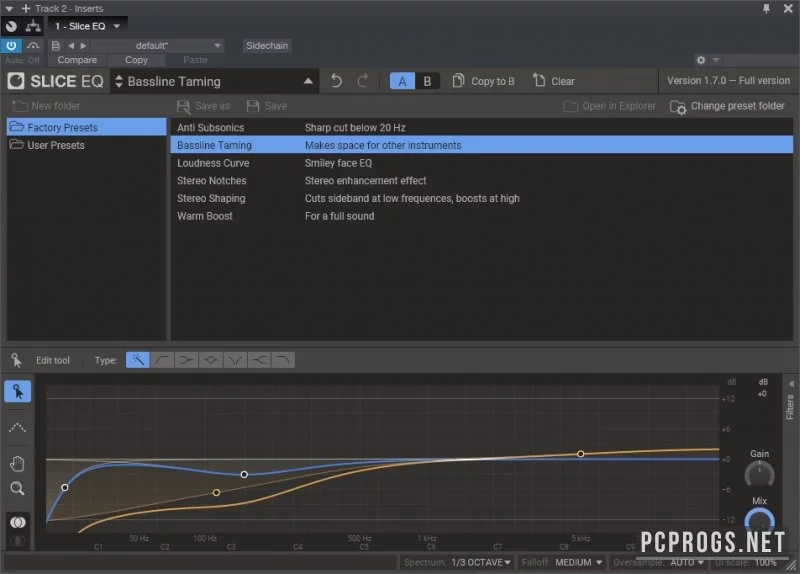The width and height of the screenshot is (800, 574).
Task: Open the User Presets folder
Action: tap(86, 145)
